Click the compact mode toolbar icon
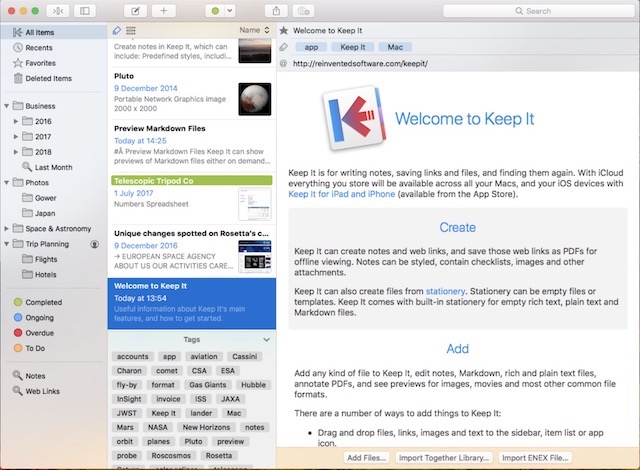 58,11
